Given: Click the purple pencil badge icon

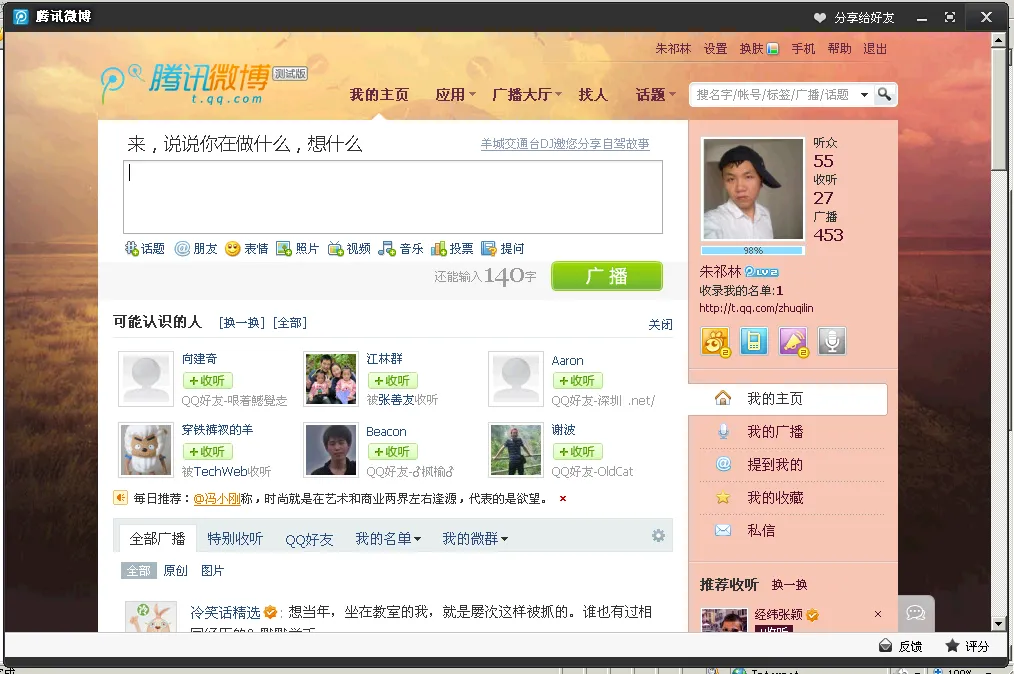Looking at the screenshot, I should (x=793, y=342).
